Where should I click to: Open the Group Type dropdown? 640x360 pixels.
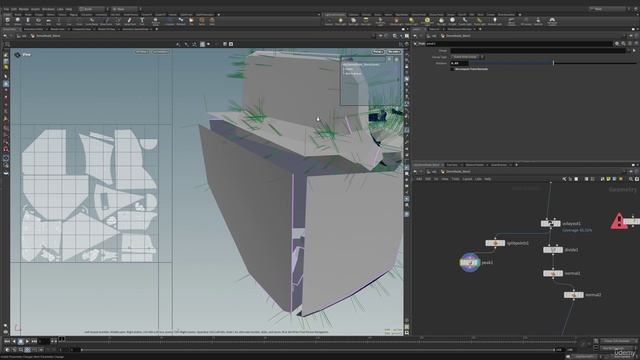467,57
